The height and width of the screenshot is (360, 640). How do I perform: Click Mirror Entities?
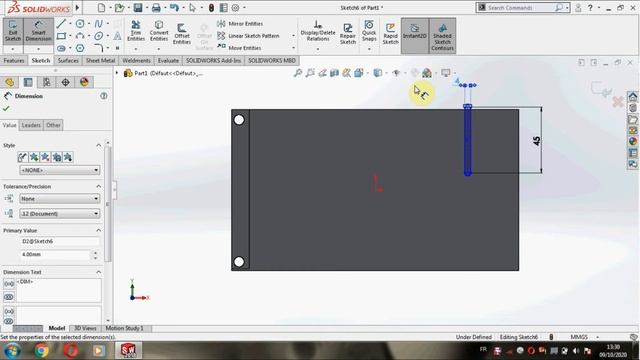pyautogui.click(x=240, y=24)
